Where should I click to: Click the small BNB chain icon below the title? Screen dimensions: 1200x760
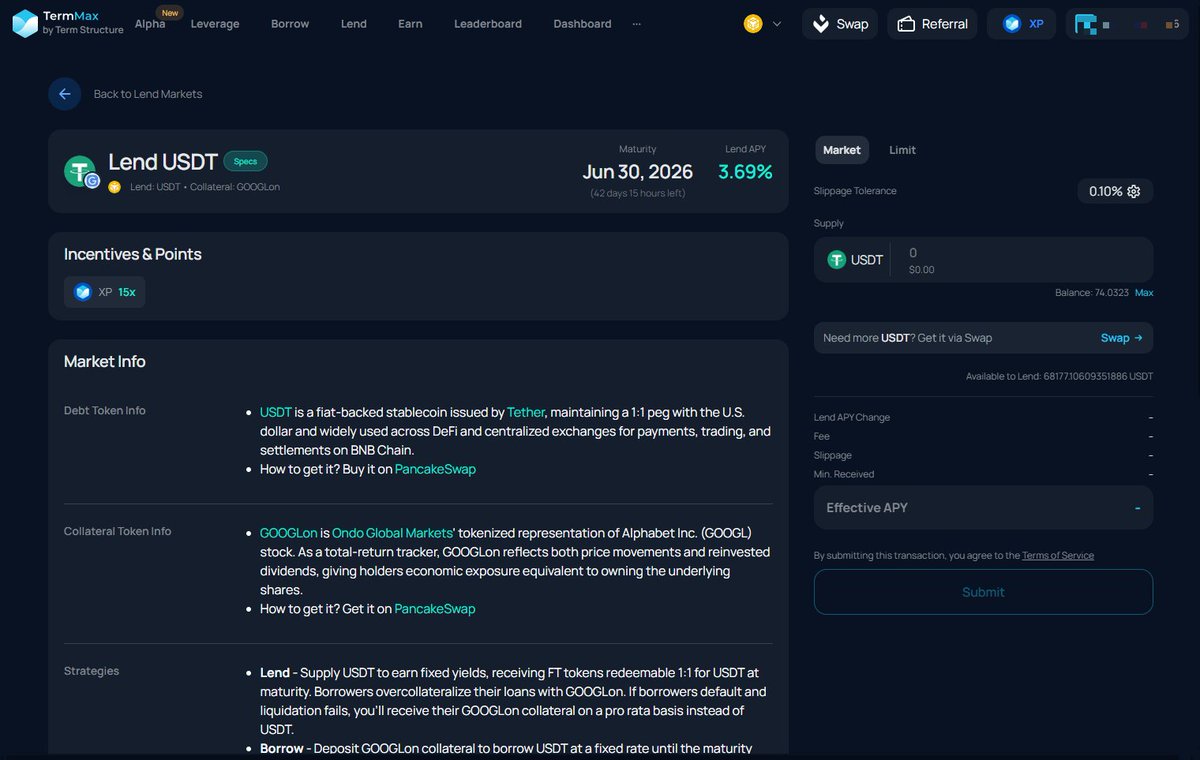pos(115,187)
